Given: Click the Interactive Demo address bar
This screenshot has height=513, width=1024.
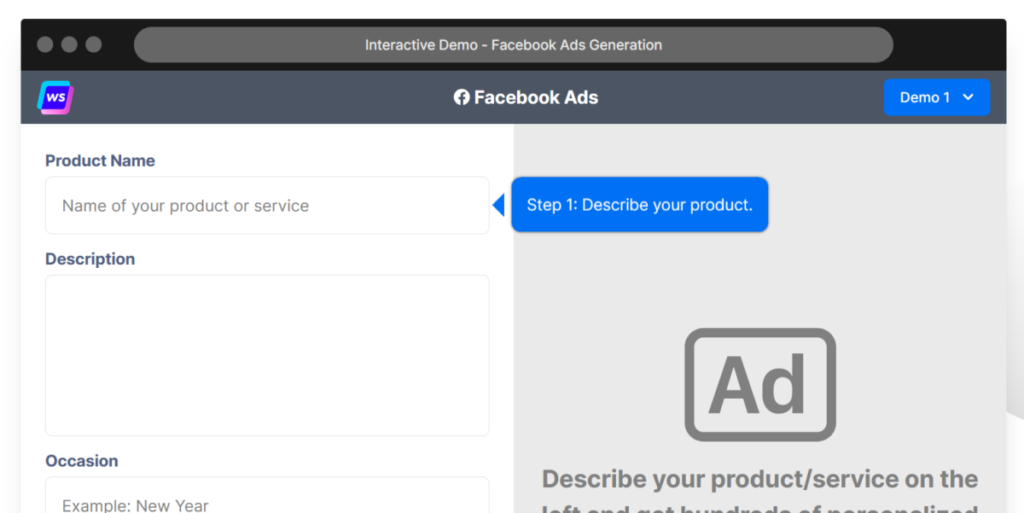Looking at the screenshot, I should (513, 45).
